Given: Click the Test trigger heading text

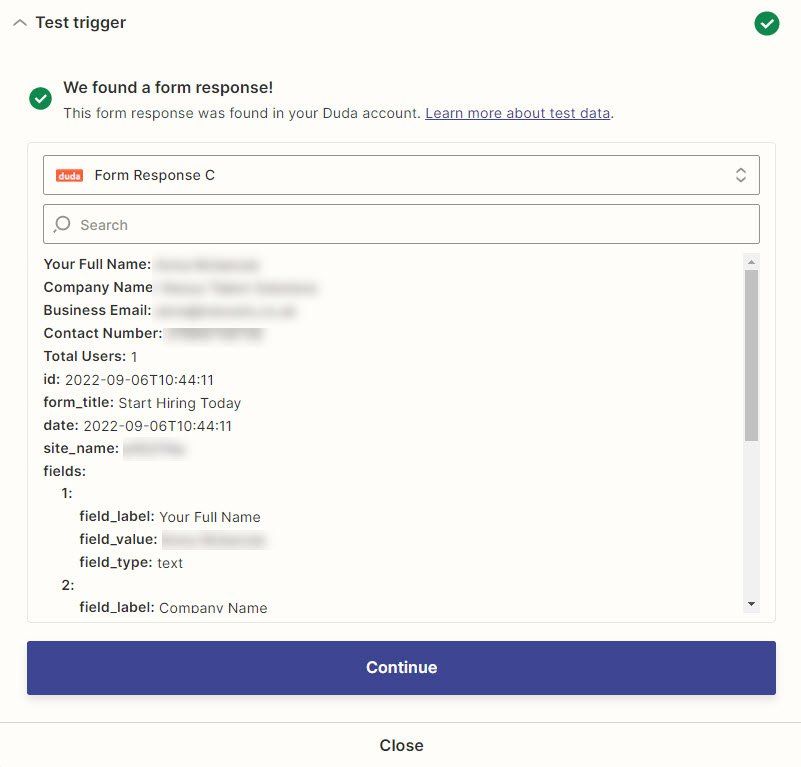Looking at the screenshot, I should tap(81, 22).
